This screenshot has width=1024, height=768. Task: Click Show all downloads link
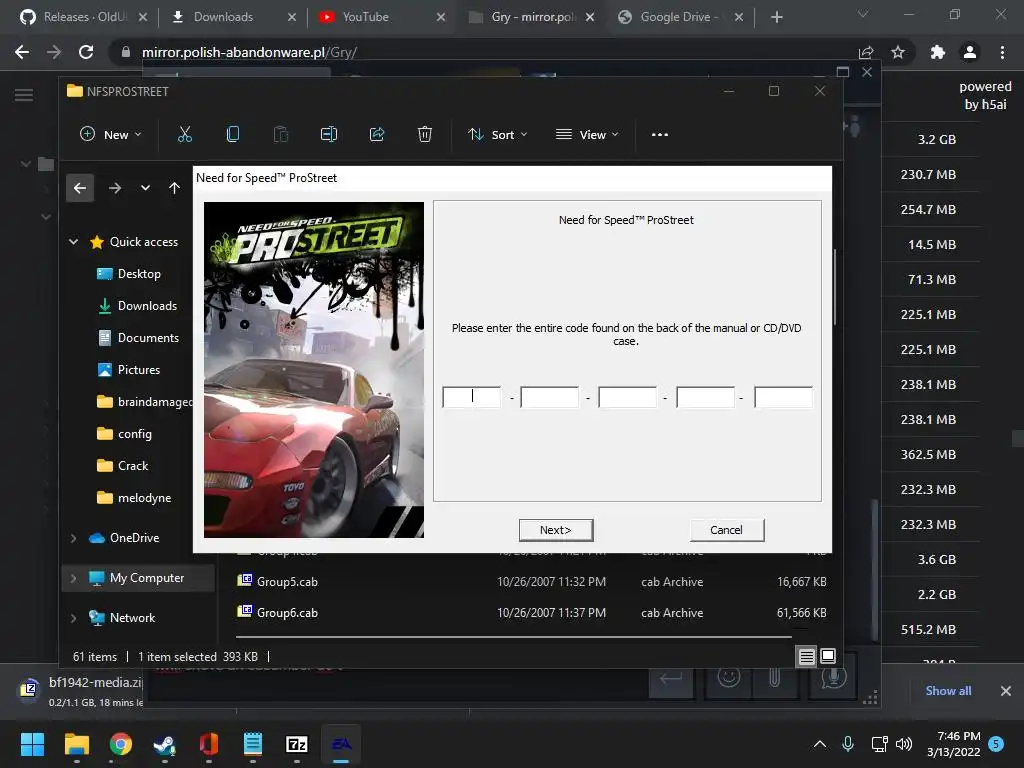pyautogui.click(x=948, y=691)
